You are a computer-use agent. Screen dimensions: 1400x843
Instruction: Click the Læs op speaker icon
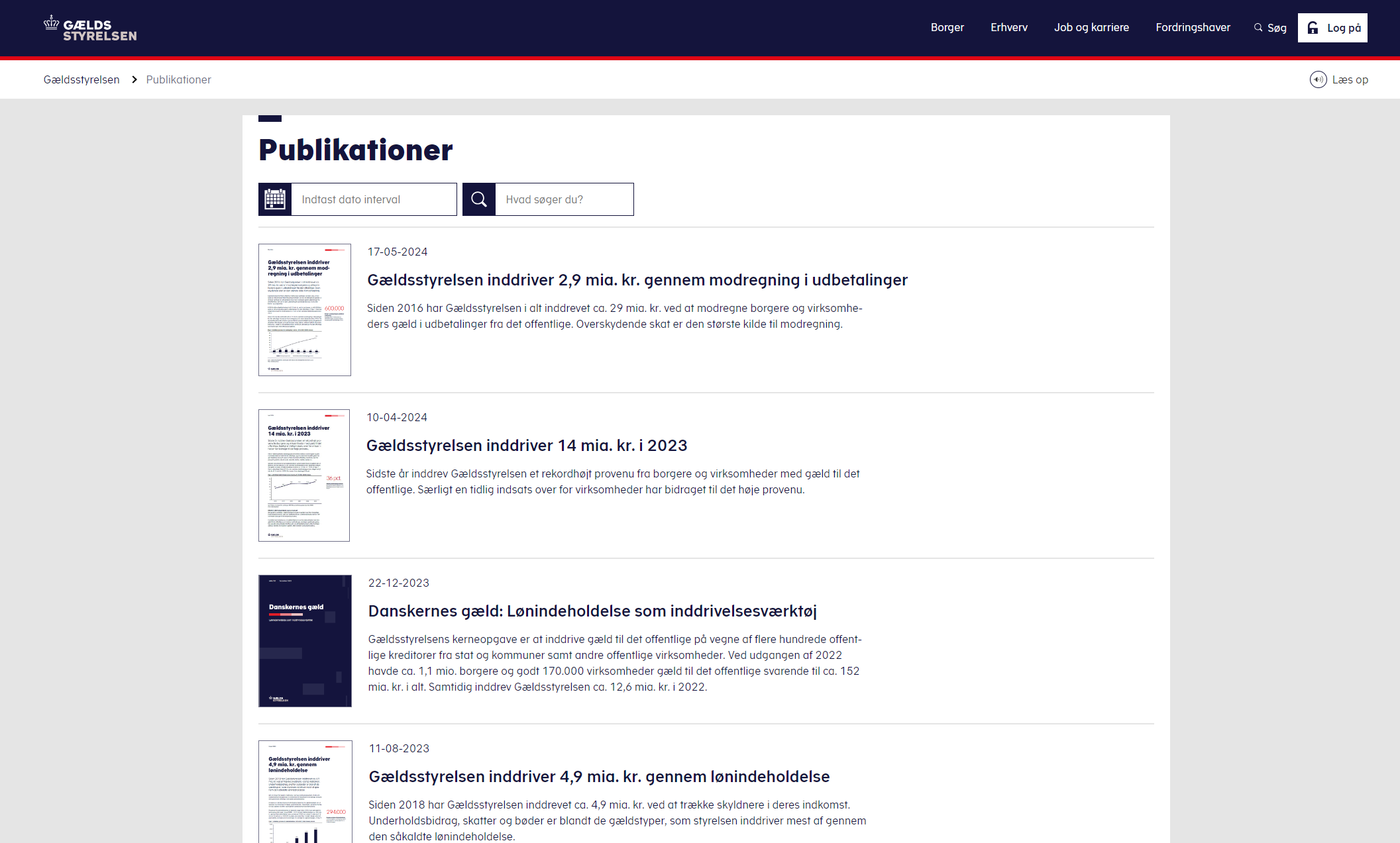(x=1318, y=79)
